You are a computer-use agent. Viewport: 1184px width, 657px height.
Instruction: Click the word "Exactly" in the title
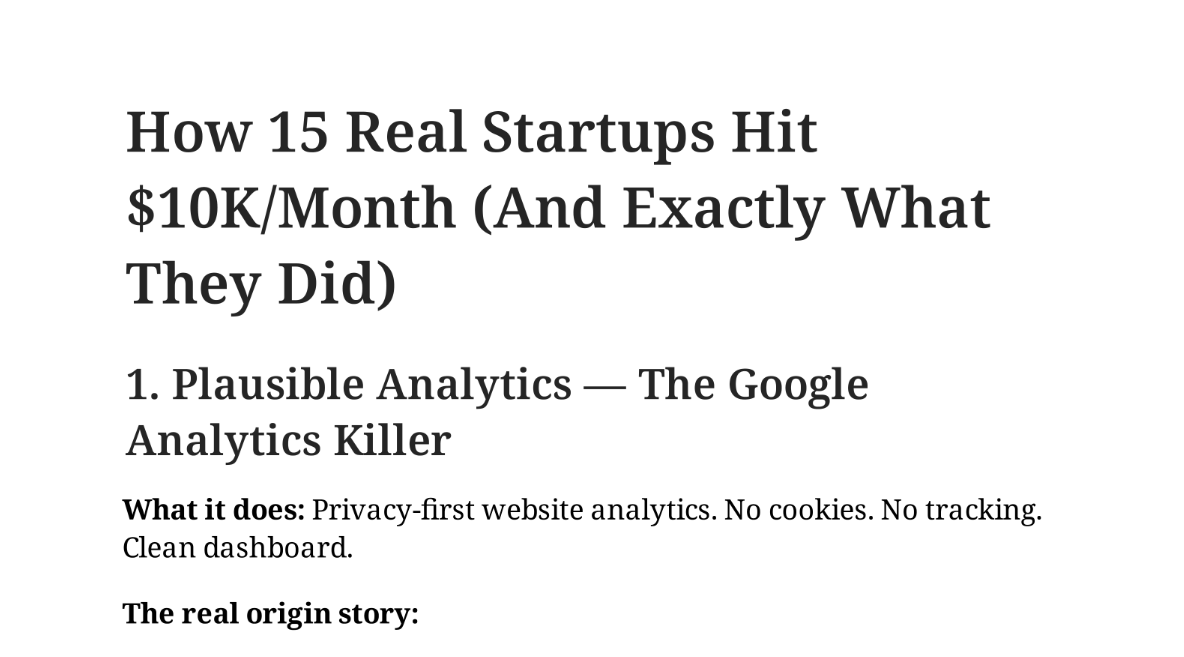[x=724, y=208]
